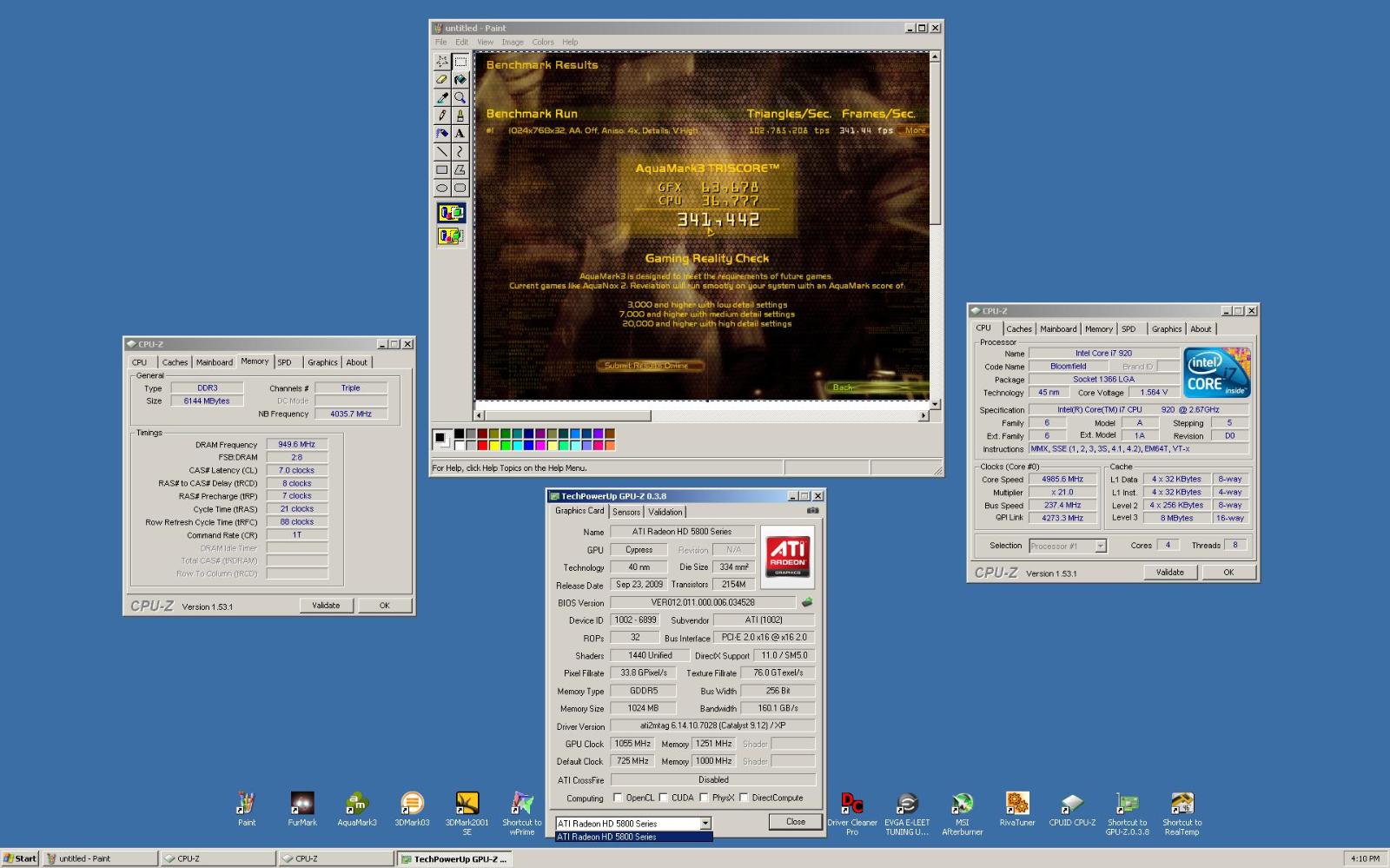Pick the yellow color swatch in Paint palette
Screen dimensions: 1390x868
click(x=493, y=445)
